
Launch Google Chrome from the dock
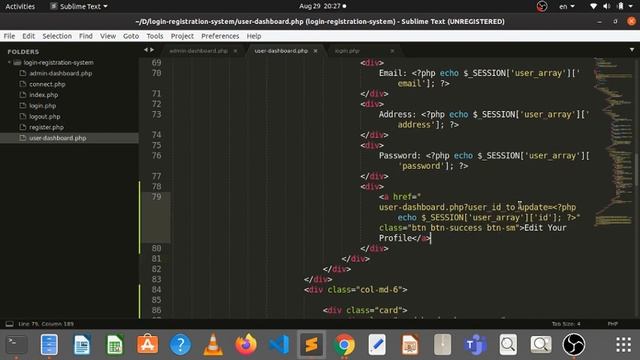point(344,345)
